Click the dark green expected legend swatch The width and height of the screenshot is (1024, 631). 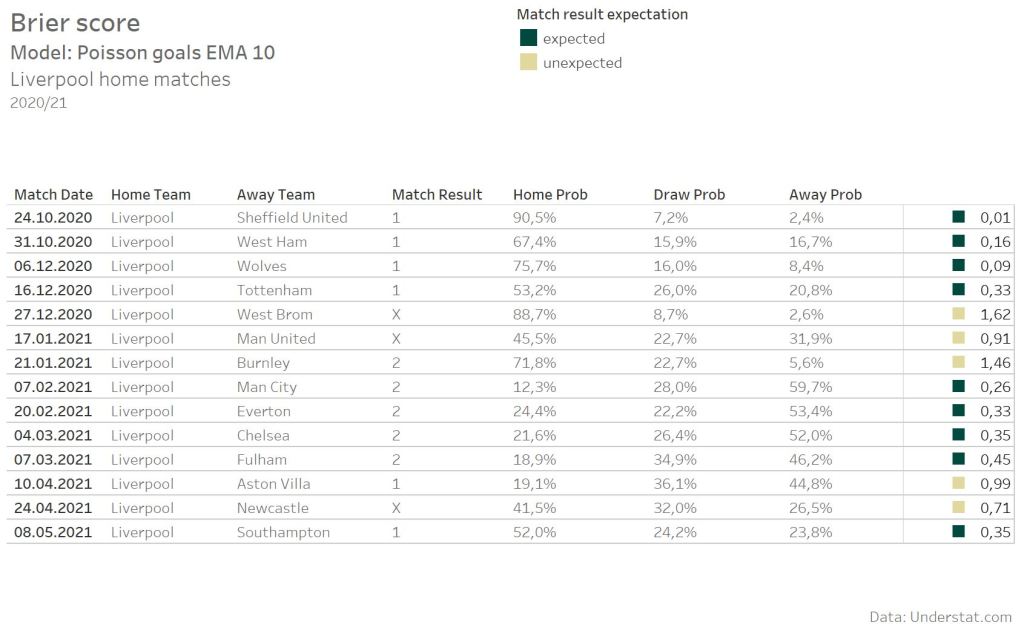(x=529, y=38)
